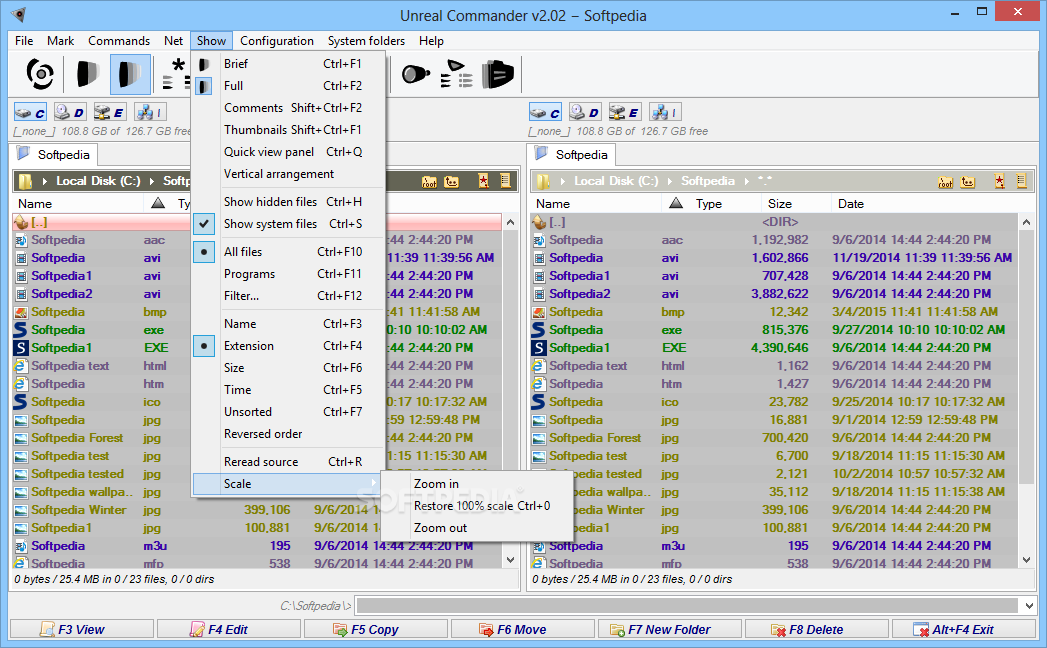Open network drive I in left panel
The height and width of the screenshot is (648, 1047).
point(150,112)
